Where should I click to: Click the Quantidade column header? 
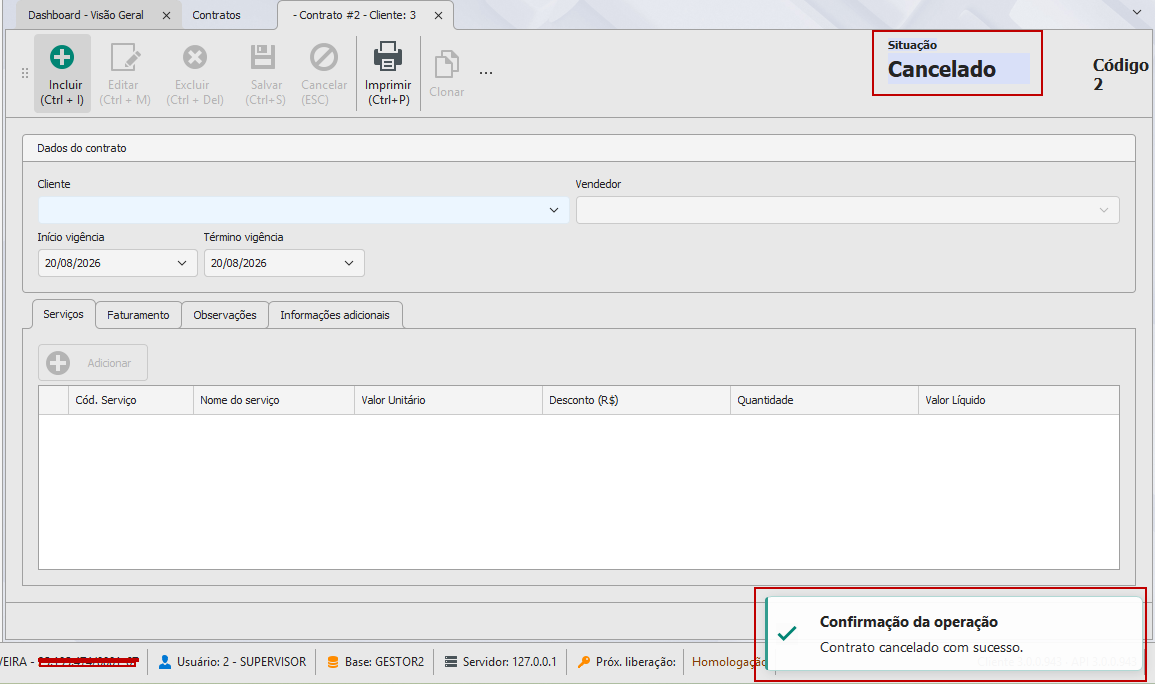click(824, 400)
